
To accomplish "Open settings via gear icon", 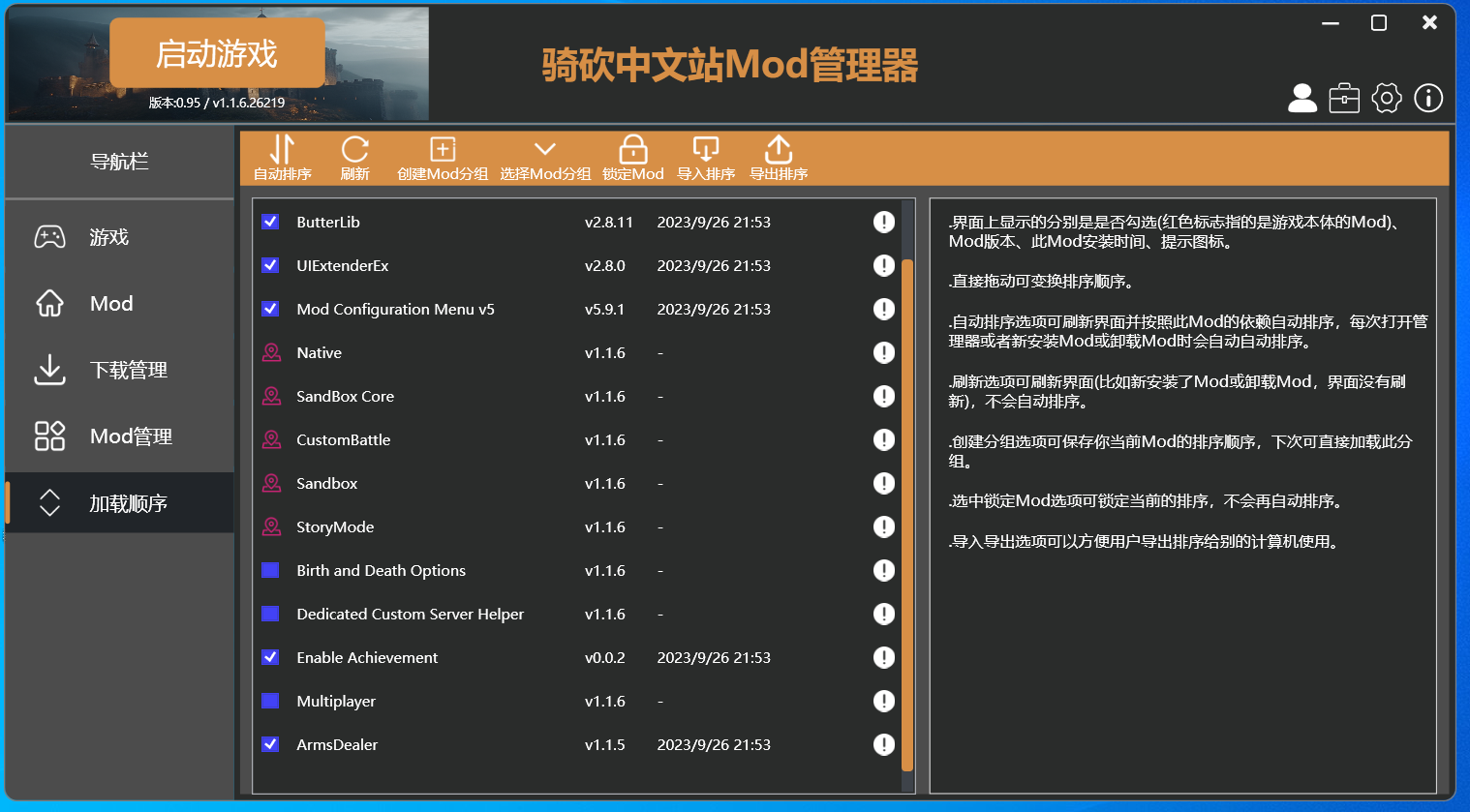I will pos(1387,98).
